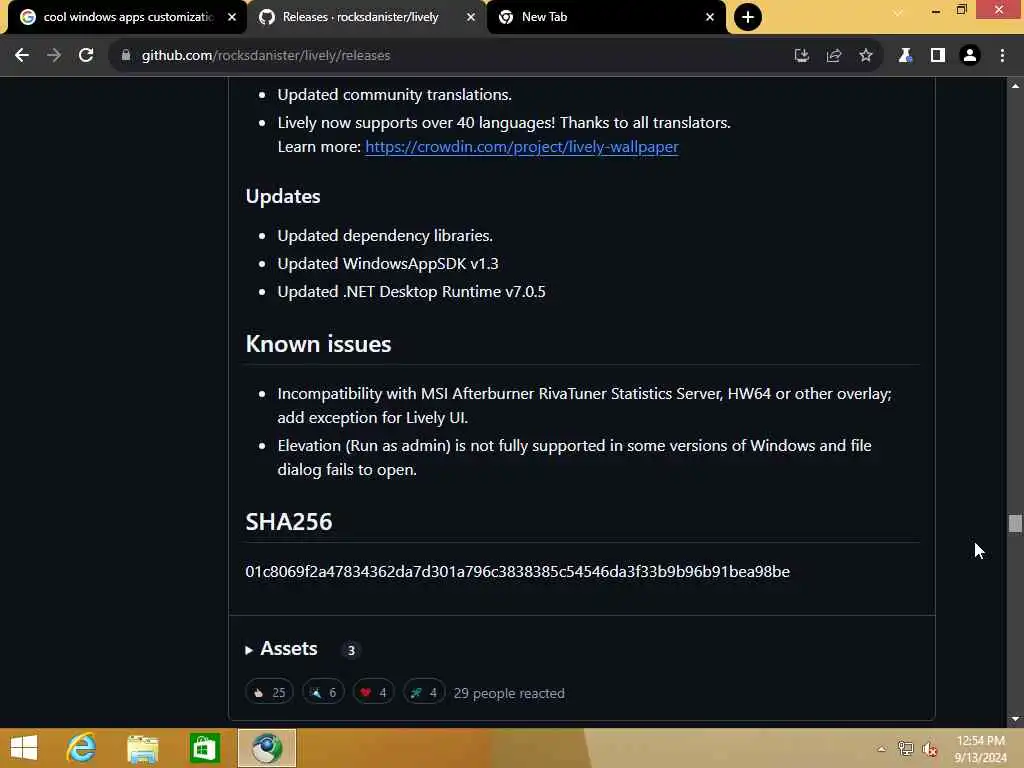Viewport: 1024px width, 768px height.
Task: Open the tab search dropdown chevron
Action: (x=899, y=13)
